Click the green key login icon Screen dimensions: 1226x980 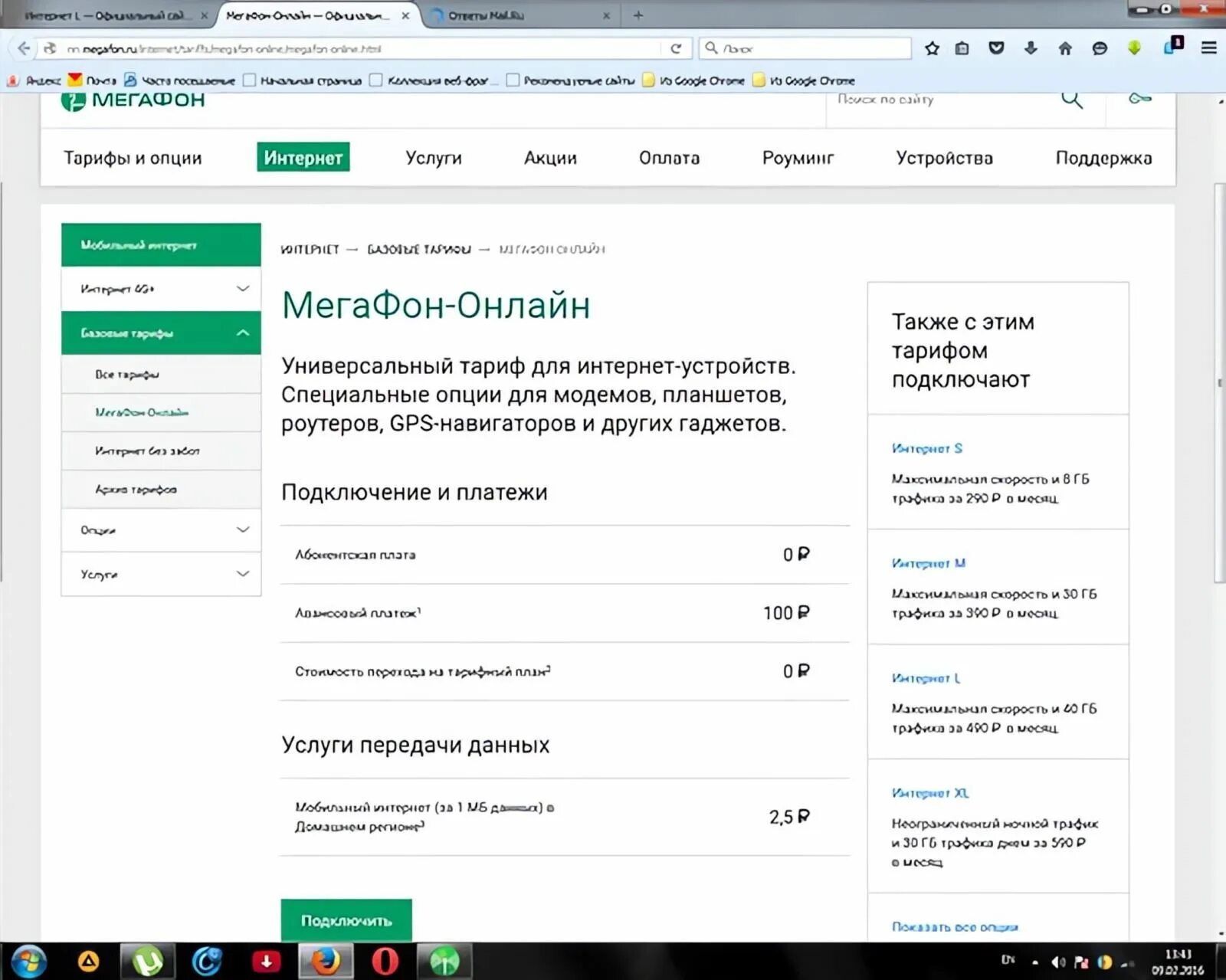coord(1140,99)
